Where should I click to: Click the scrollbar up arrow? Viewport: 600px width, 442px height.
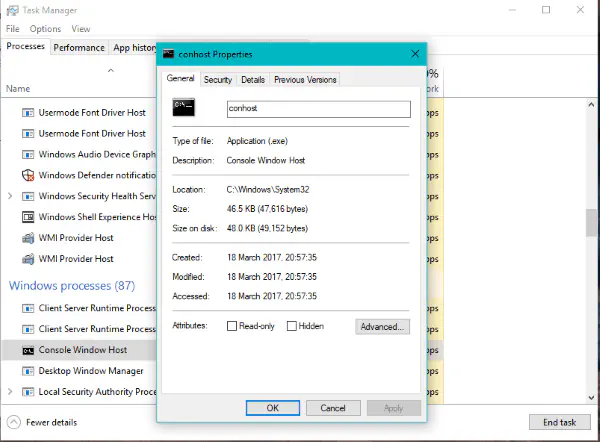click(591, 104)
